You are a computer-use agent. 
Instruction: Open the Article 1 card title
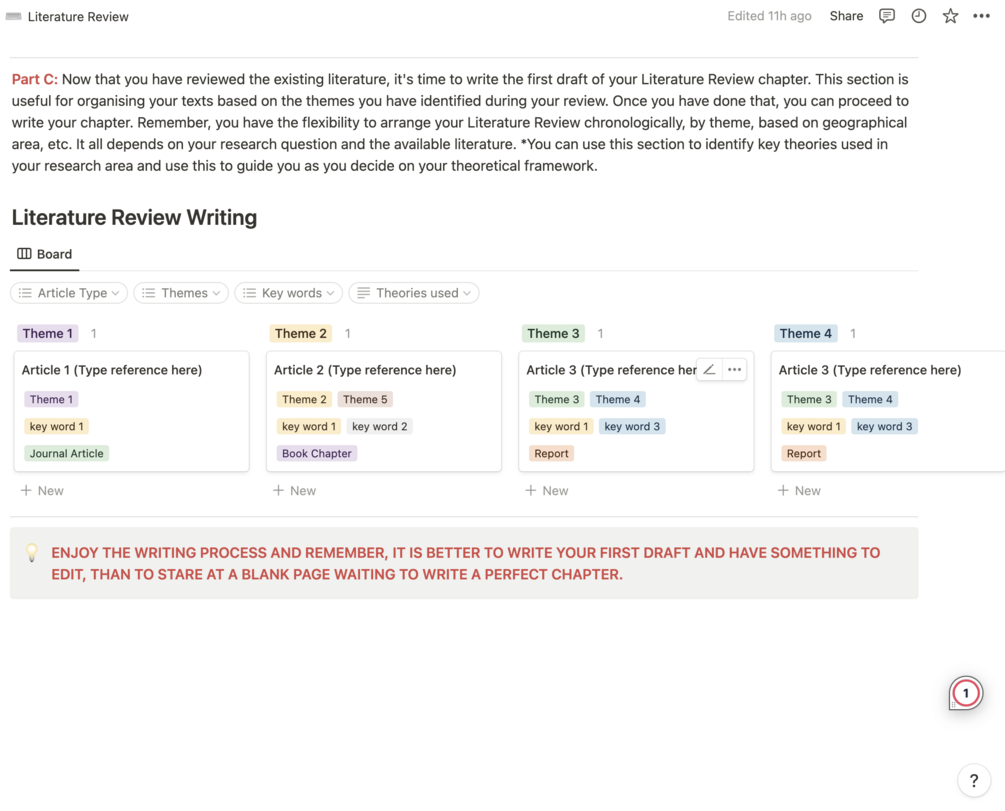point(112,370)
